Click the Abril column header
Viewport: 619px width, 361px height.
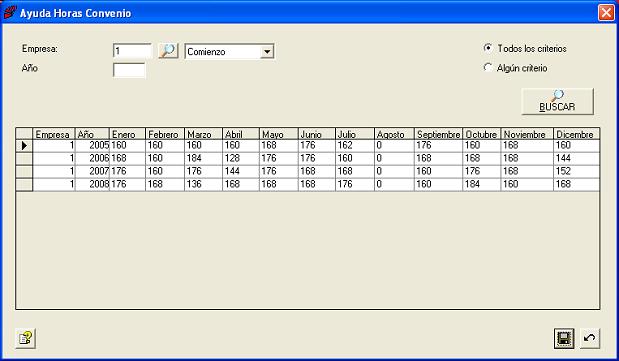point(241,134)
